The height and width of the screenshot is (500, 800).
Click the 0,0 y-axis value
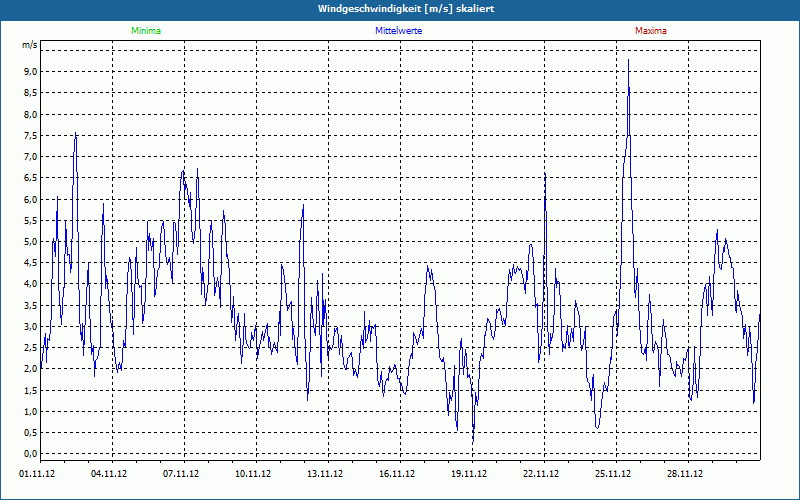tap(31, 454)
